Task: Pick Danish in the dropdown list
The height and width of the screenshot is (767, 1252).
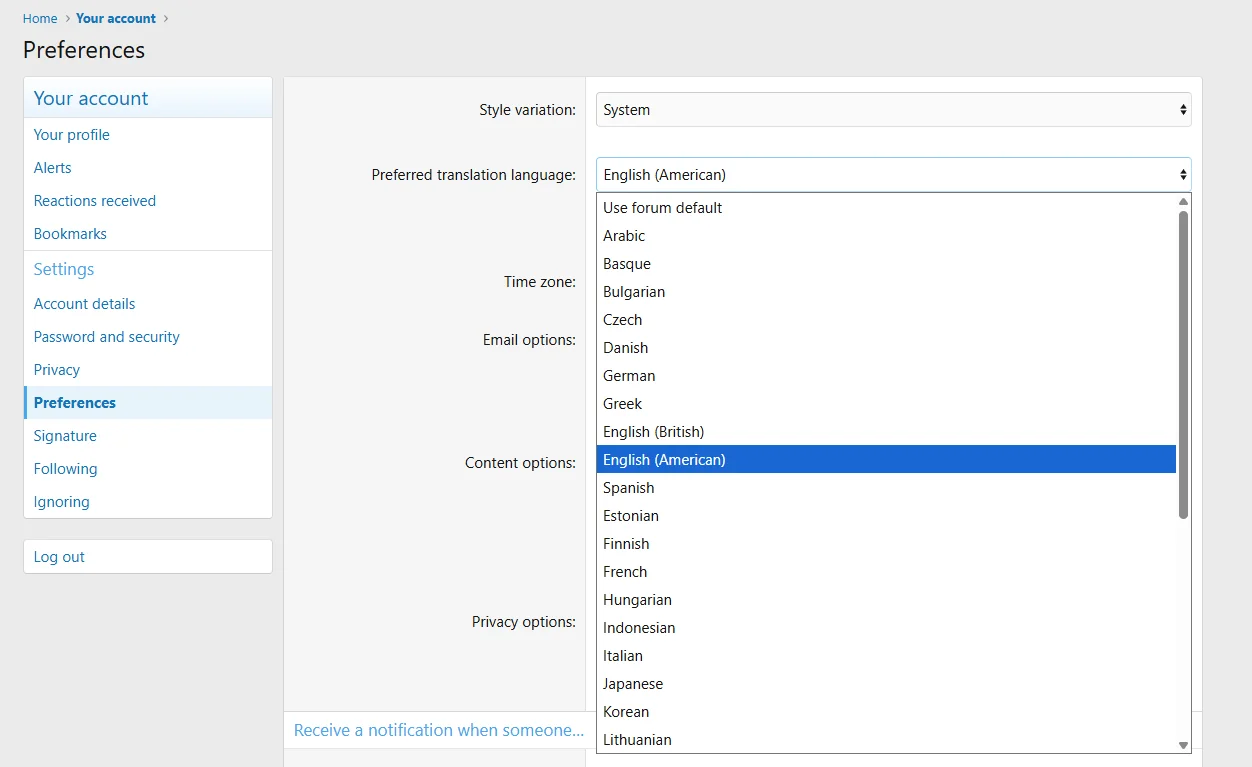Action: (886, 348)
